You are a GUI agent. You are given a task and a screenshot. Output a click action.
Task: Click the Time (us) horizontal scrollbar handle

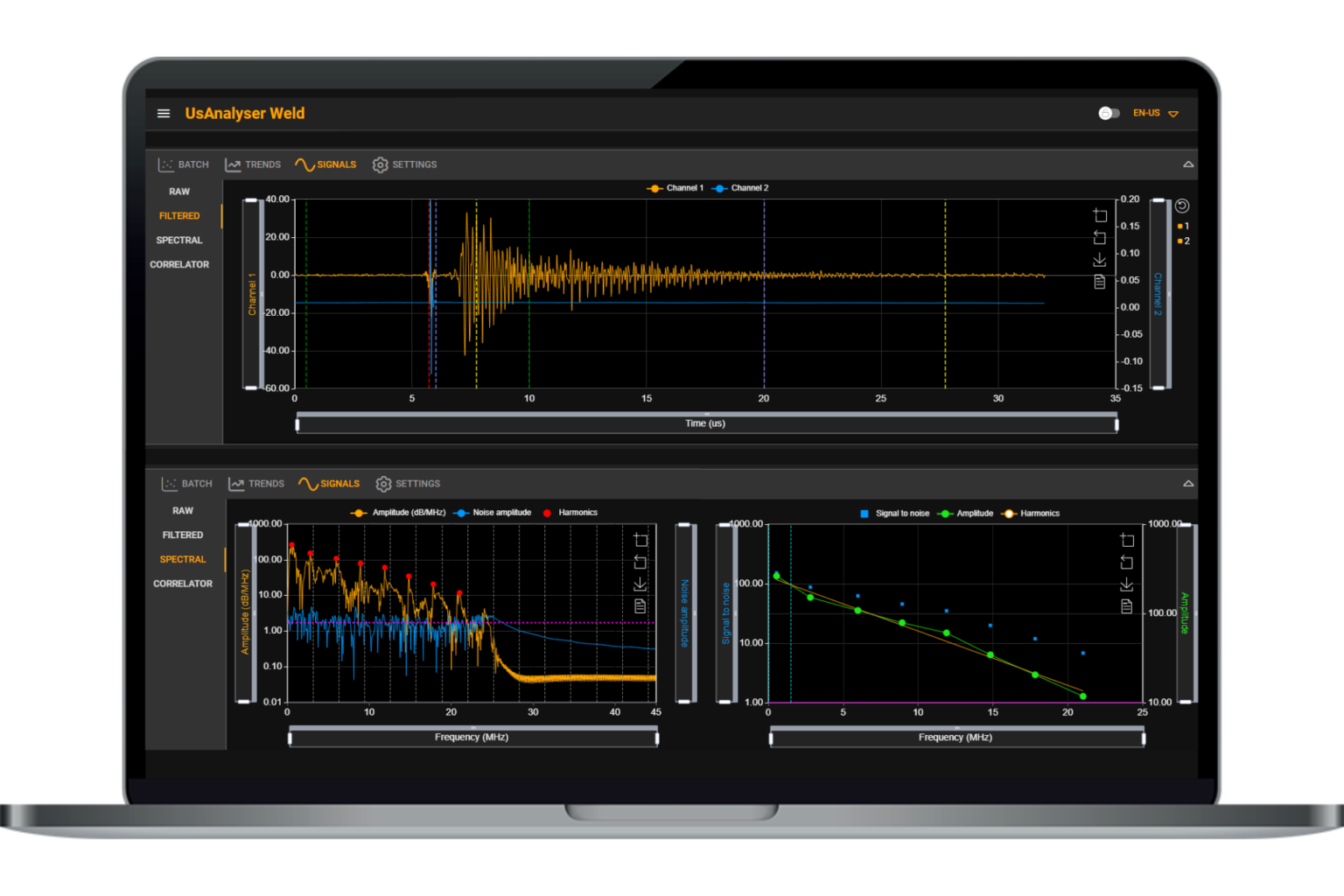[705, 423]
